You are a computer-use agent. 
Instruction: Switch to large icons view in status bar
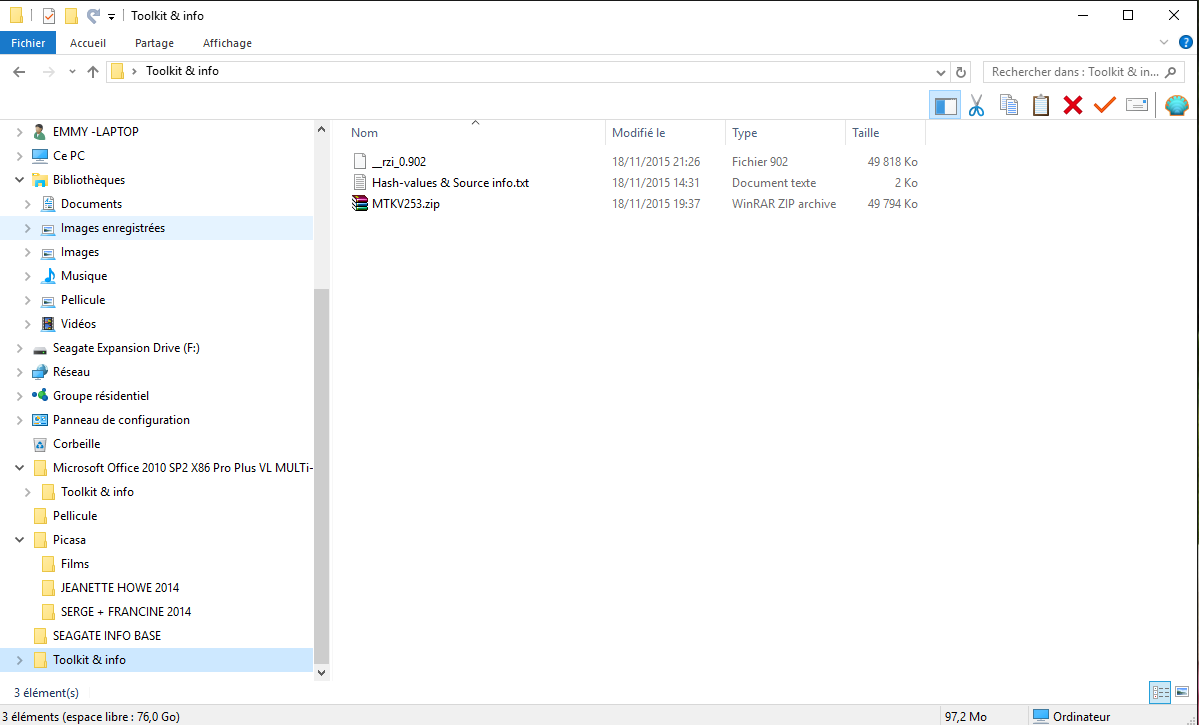coord(1182,692)
